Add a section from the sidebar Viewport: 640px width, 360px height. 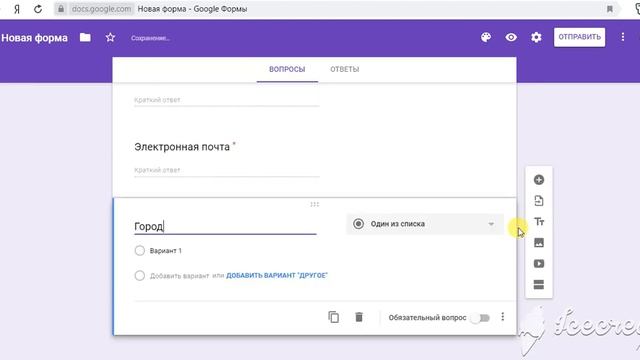(x=539, y=284)
